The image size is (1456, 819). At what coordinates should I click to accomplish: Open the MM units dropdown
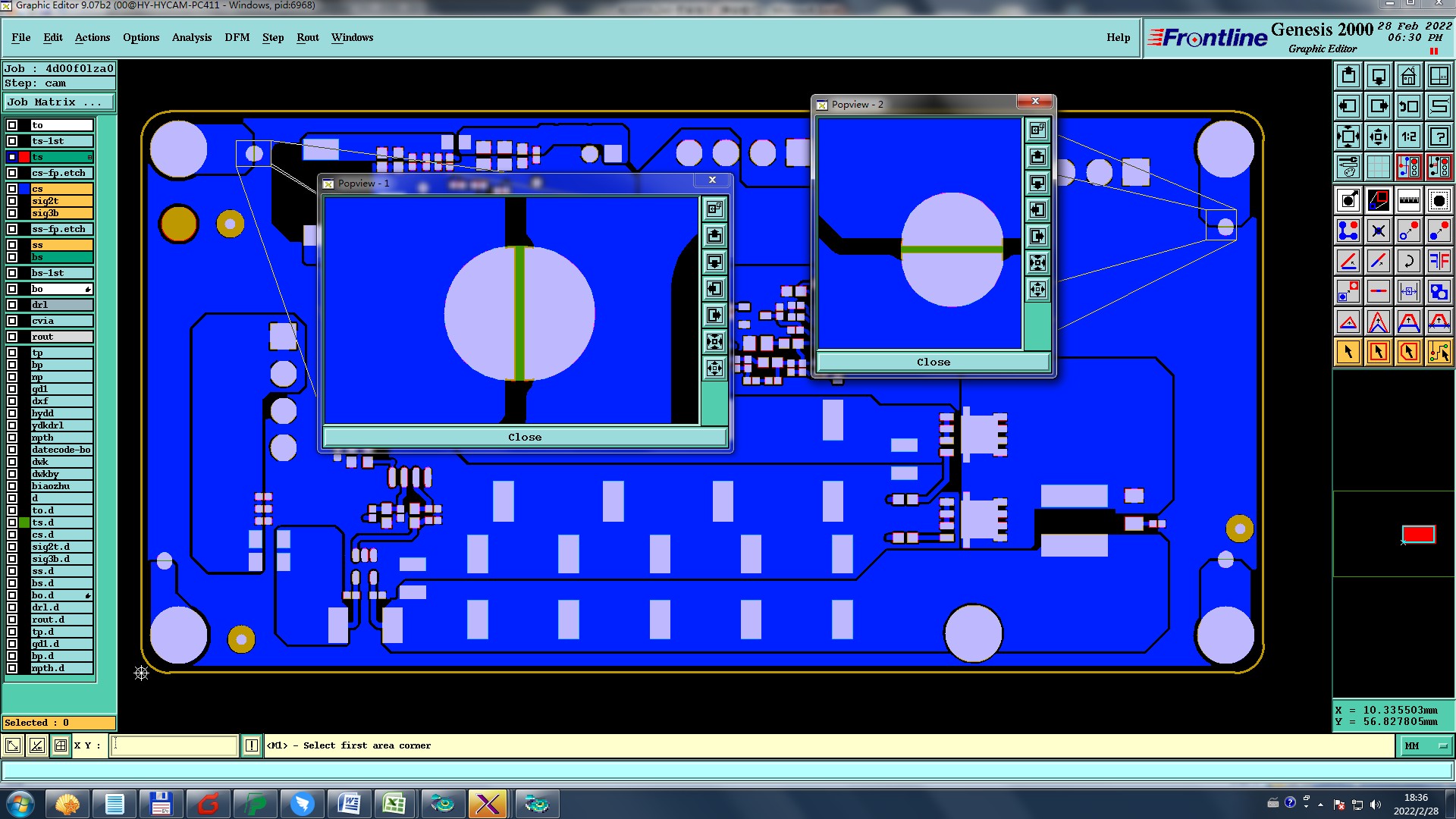click(x=1426, y=746)
